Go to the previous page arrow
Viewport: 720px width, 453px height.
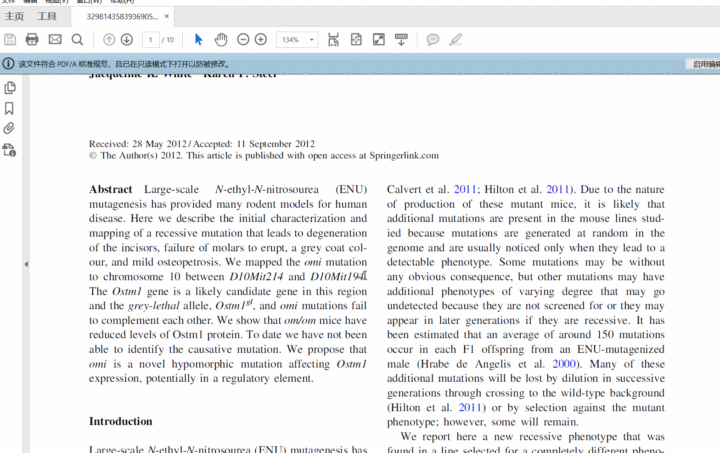(109, 39)
